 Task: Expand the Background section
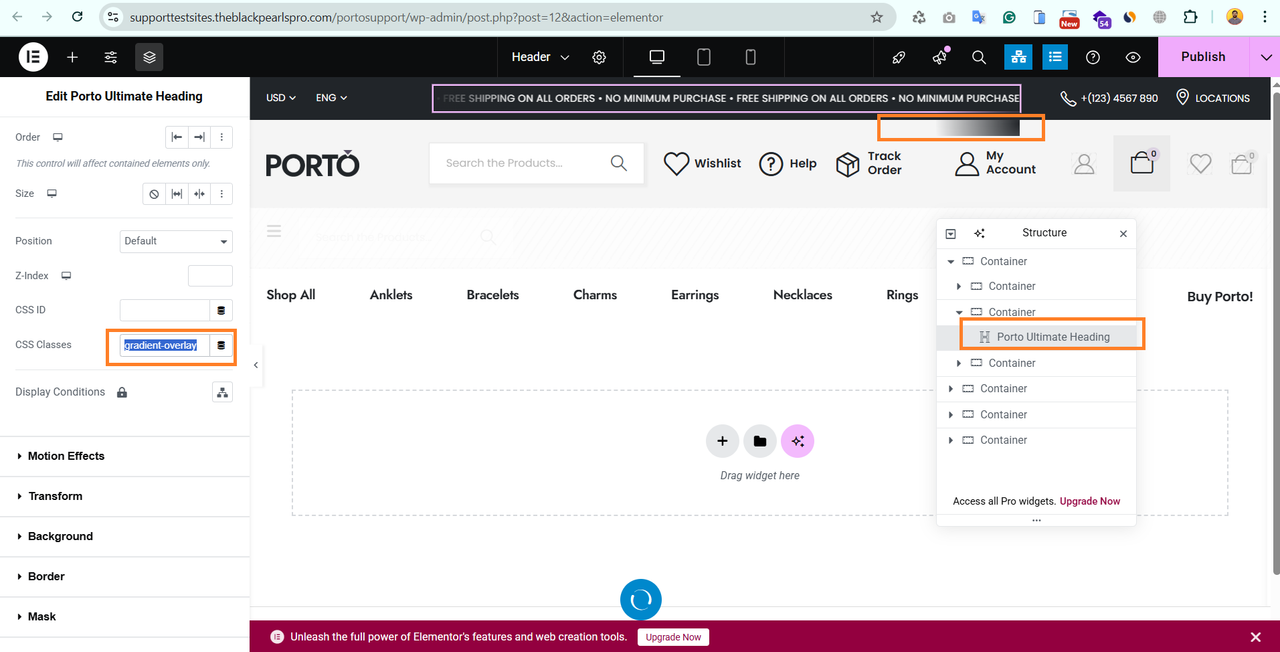[x=125, y=536]
